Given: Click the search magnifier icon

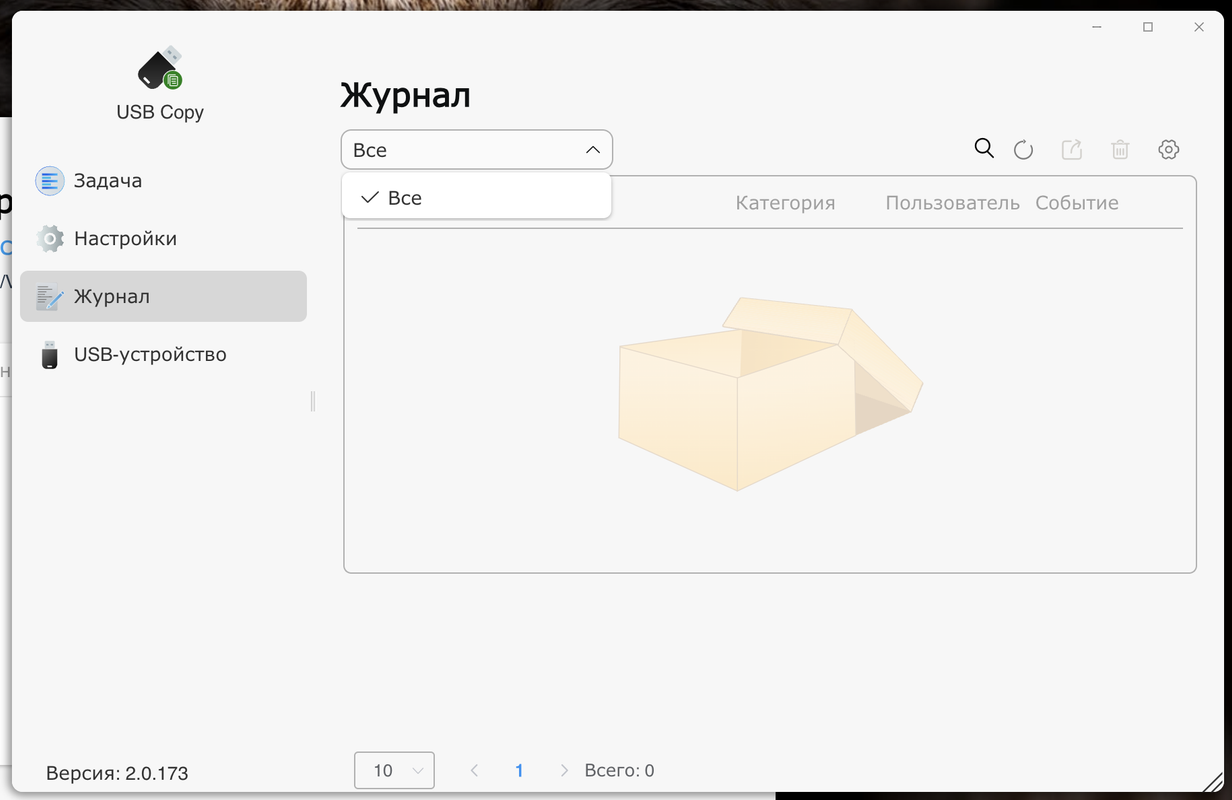Looking at the screenshot, I should point(984,149).
